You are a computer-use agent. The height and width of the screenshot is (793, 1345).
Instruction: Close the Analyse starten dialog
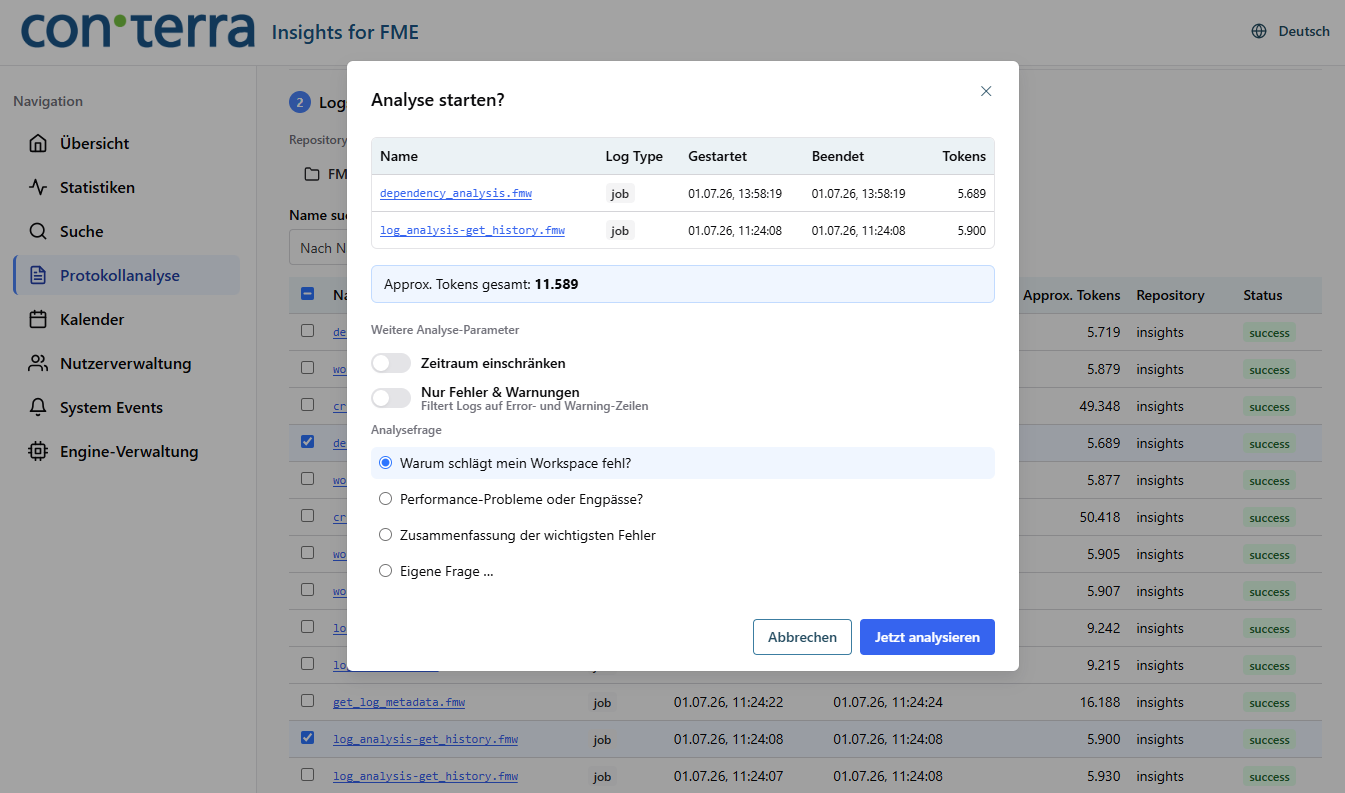point(986,91)
